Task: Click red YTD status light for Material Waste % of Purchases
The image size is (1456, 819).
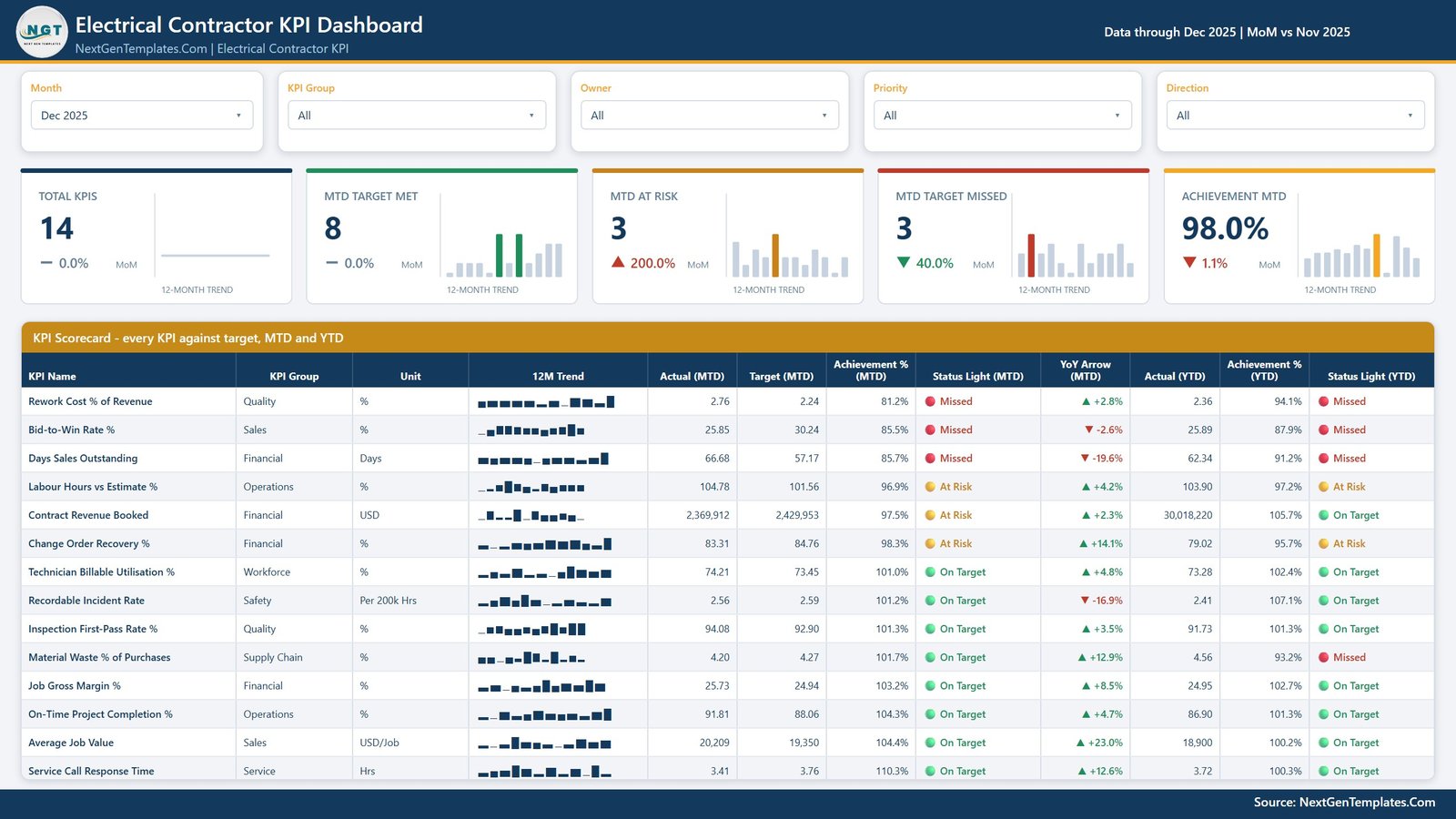Action: coord(1324,657)
